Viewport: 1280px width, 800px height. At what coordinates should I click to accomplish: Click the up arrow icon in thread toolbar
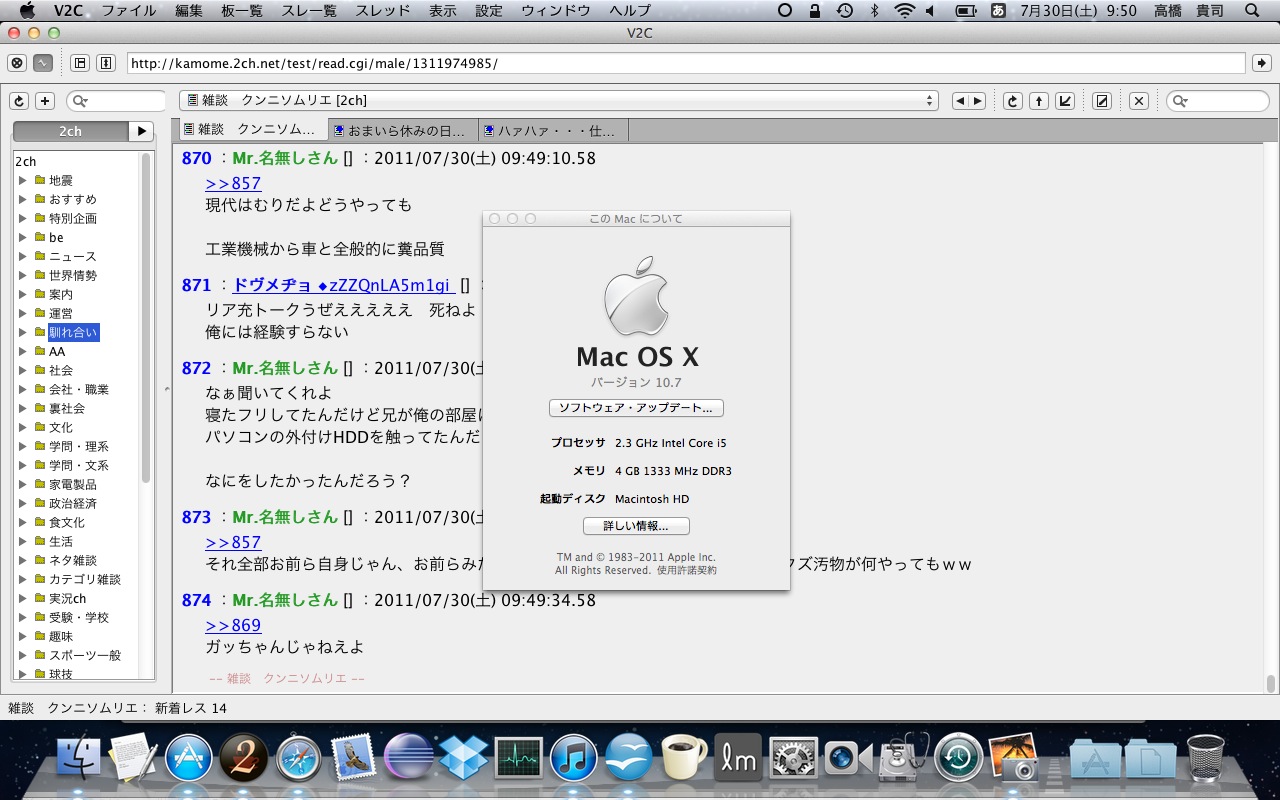[x=1039, y=101]
